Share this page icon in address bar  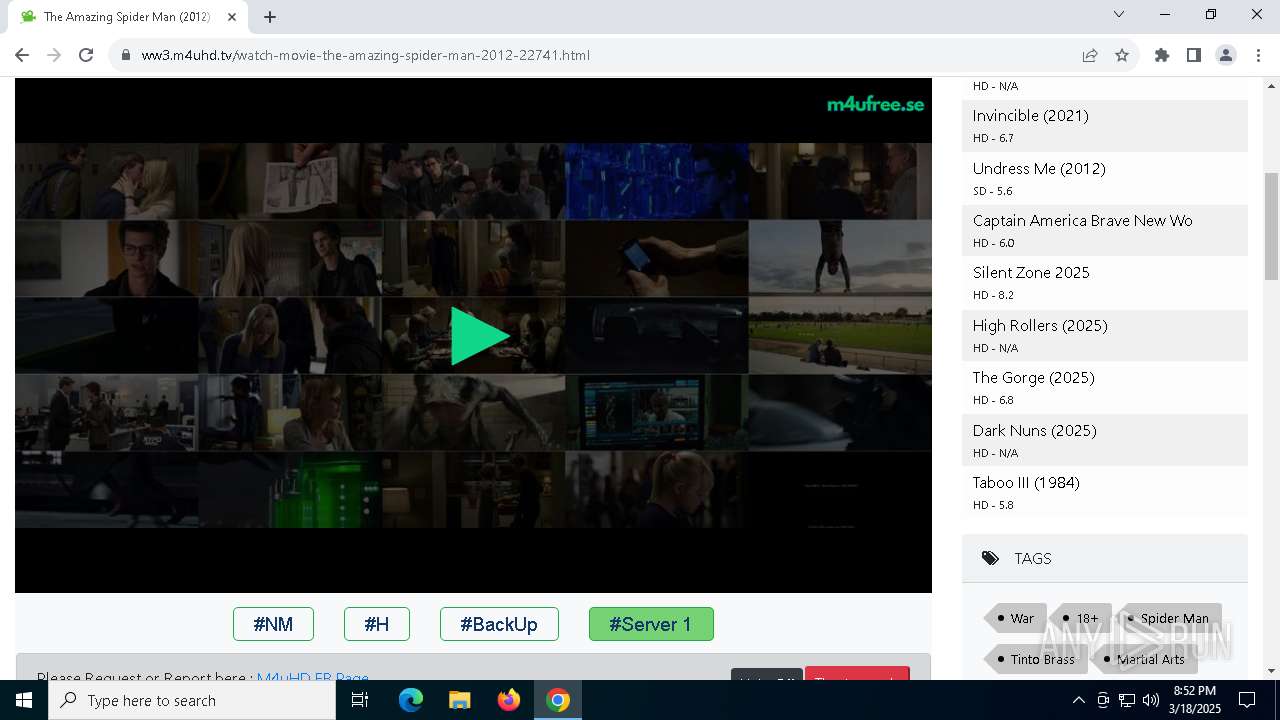(x=1090, y=55)
